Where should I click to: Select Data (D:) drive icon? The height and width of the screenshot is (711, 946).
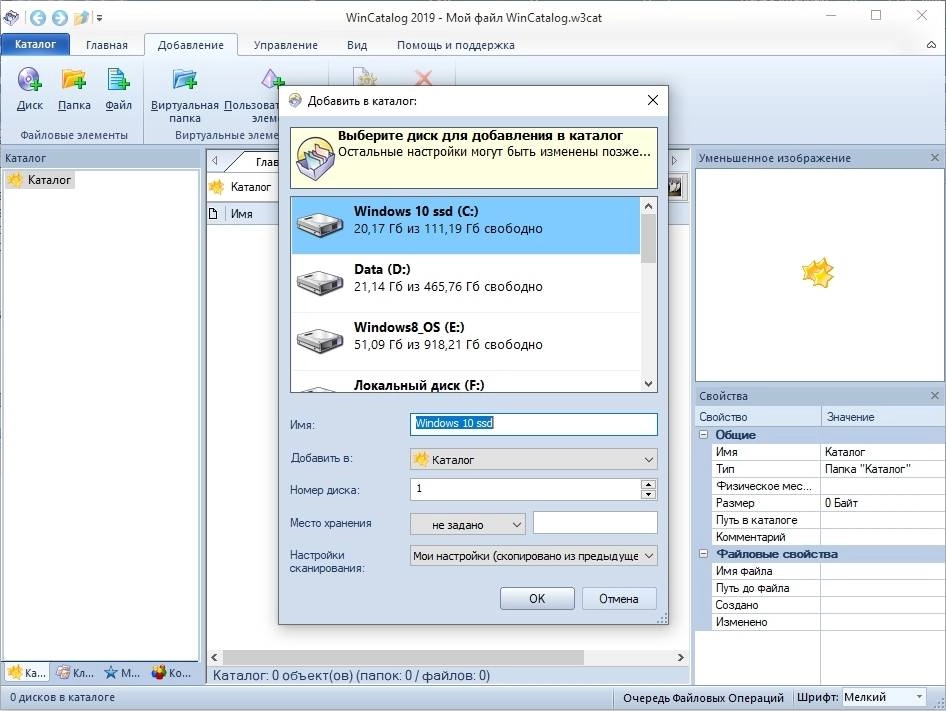(320, 282)
